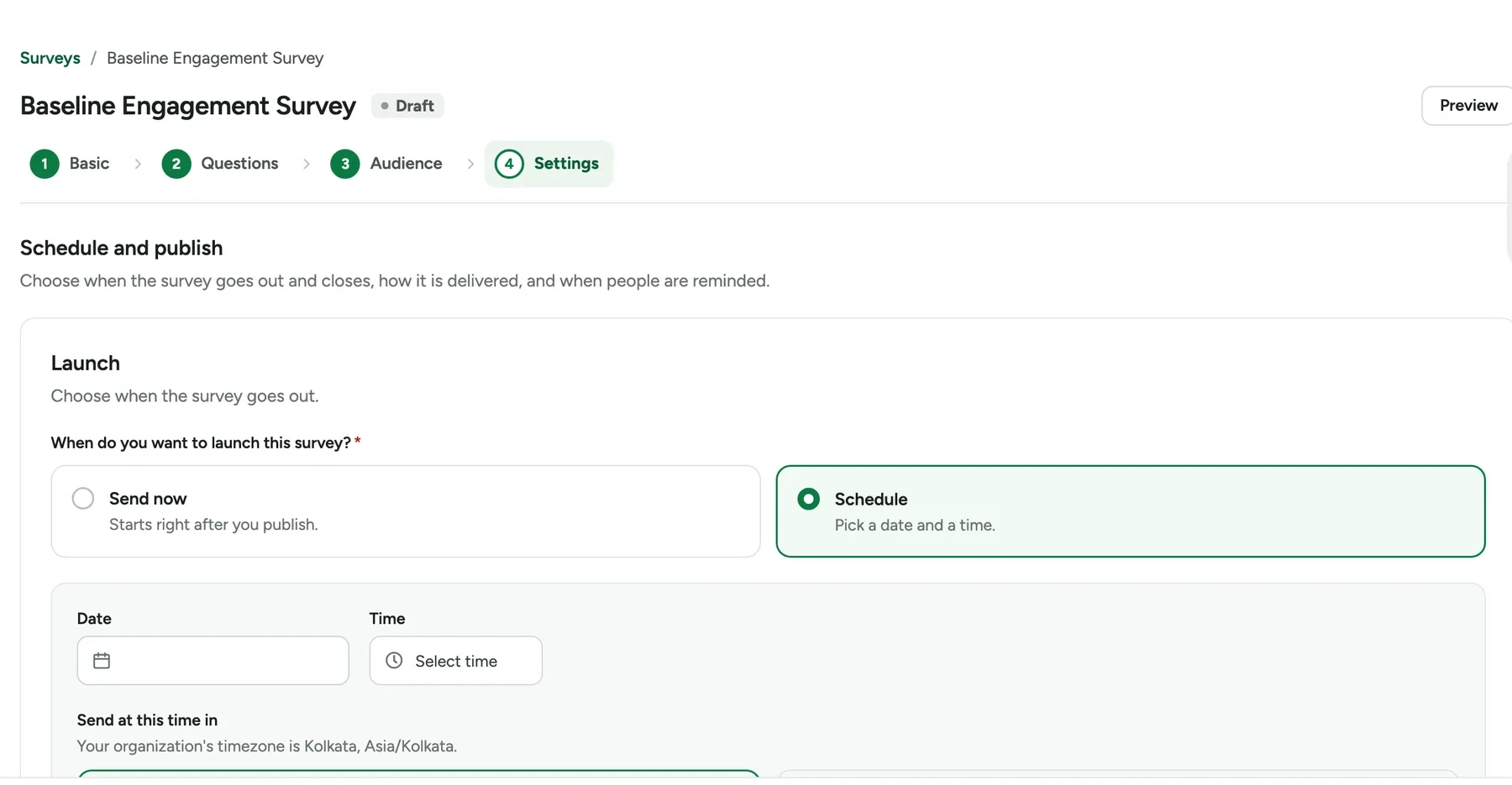Click the calendar icon in Date field

(102, 661)
